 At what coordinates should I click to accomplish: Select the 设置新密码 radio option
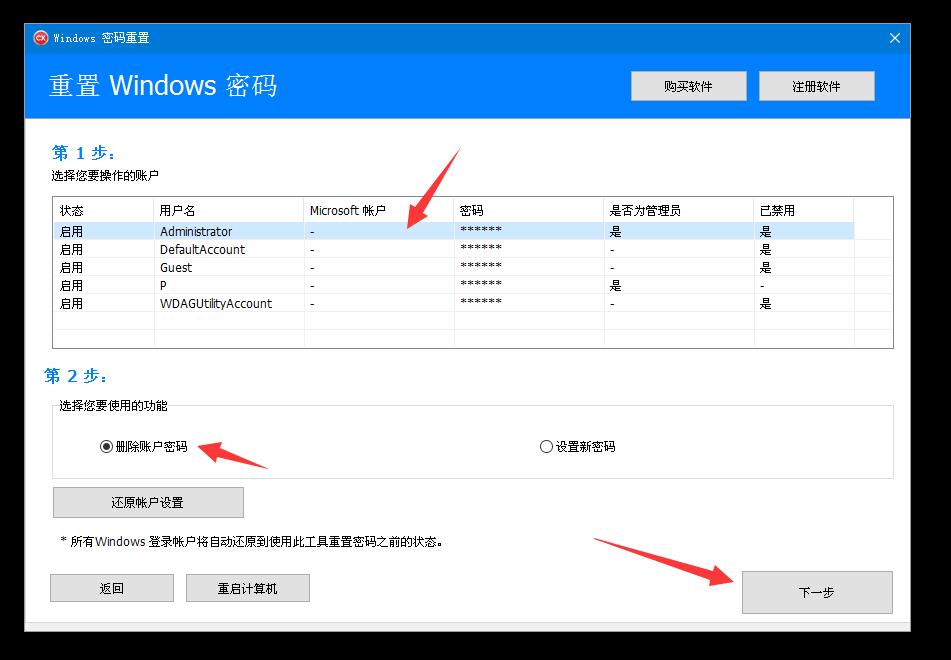coord(577,446)
